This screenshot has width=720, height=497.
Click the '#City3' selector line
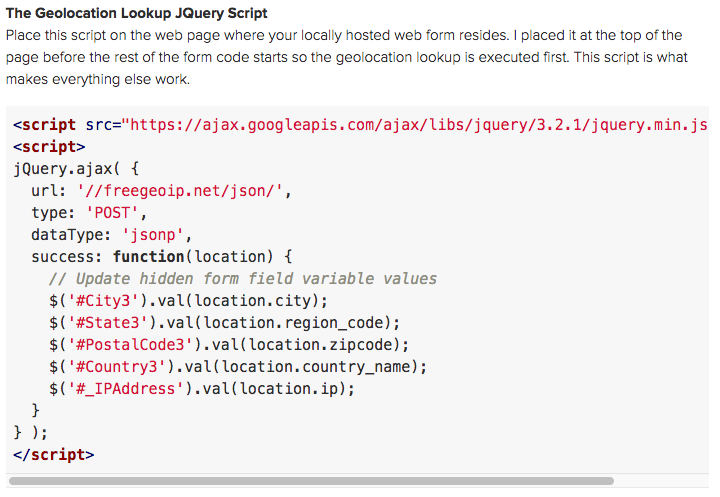click(189, 300)
